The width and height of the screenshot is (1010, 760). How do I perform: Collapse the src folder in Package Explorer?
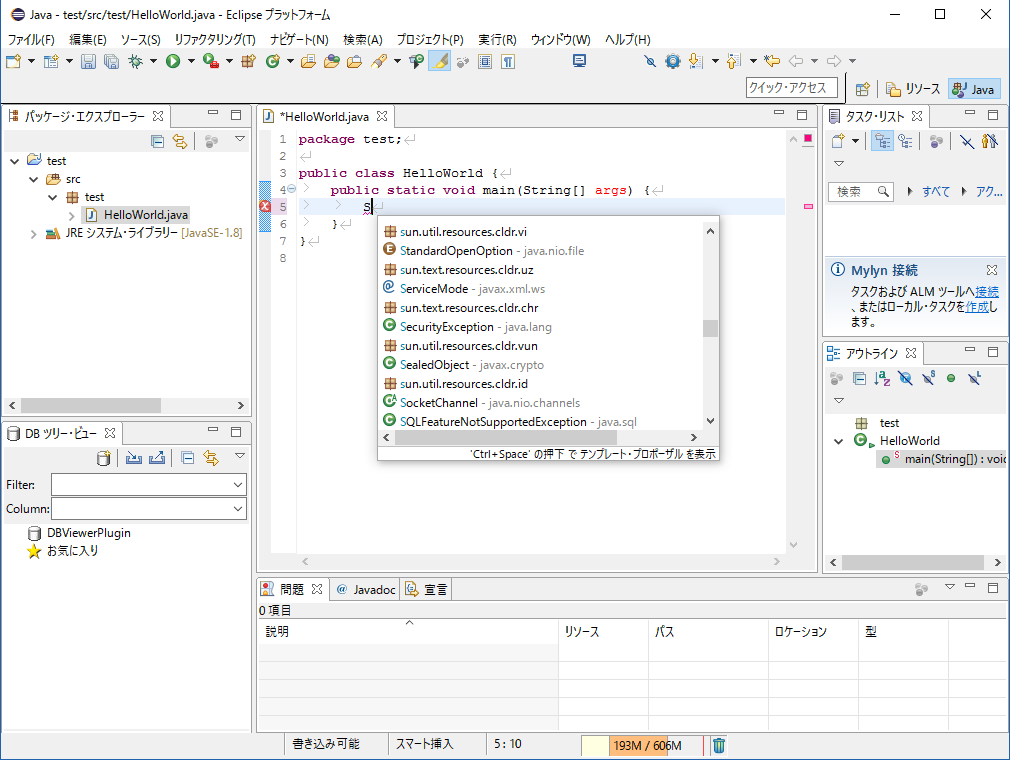point(33,179)
